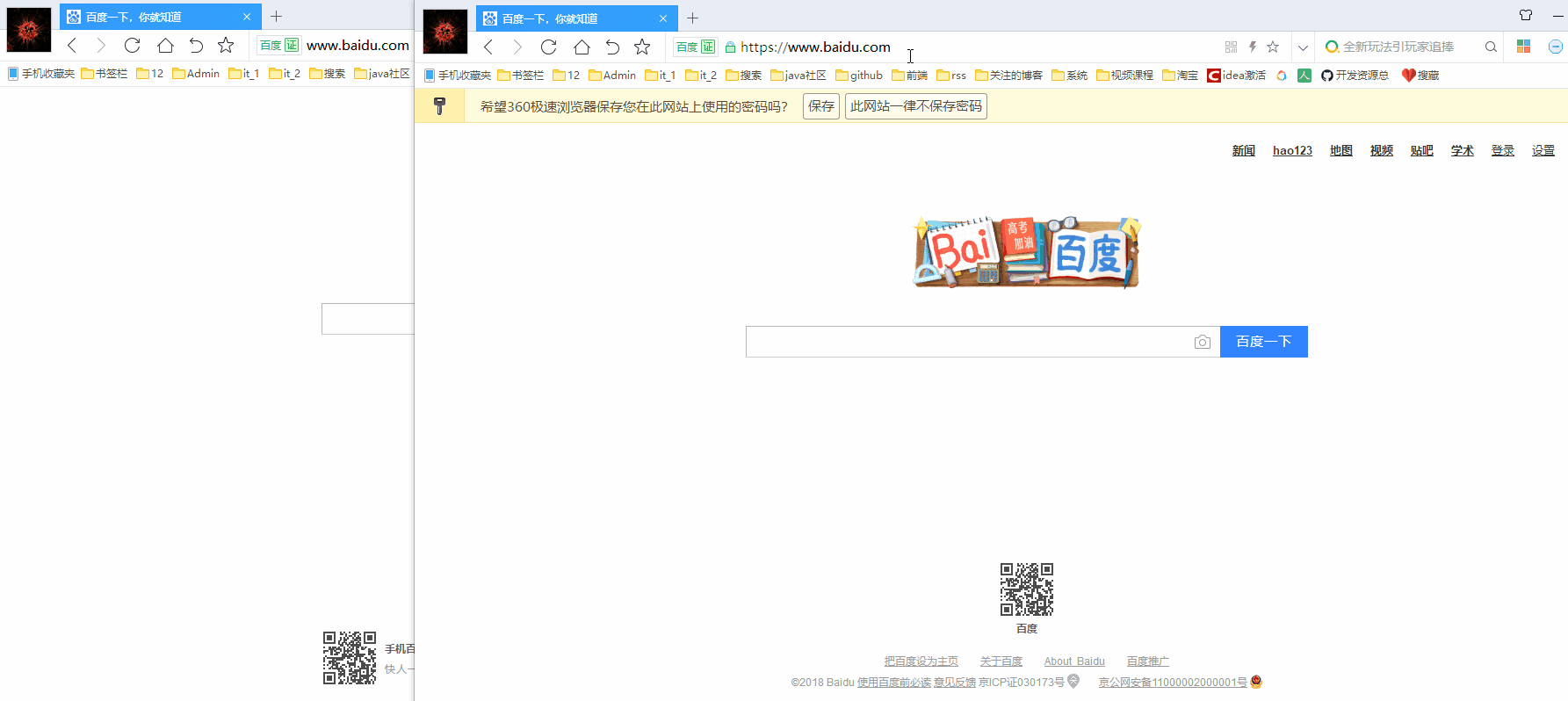Open 手机收藏夹 bookmark in right window
This screenshot has width=1568, height=701.
pos(458,76)
